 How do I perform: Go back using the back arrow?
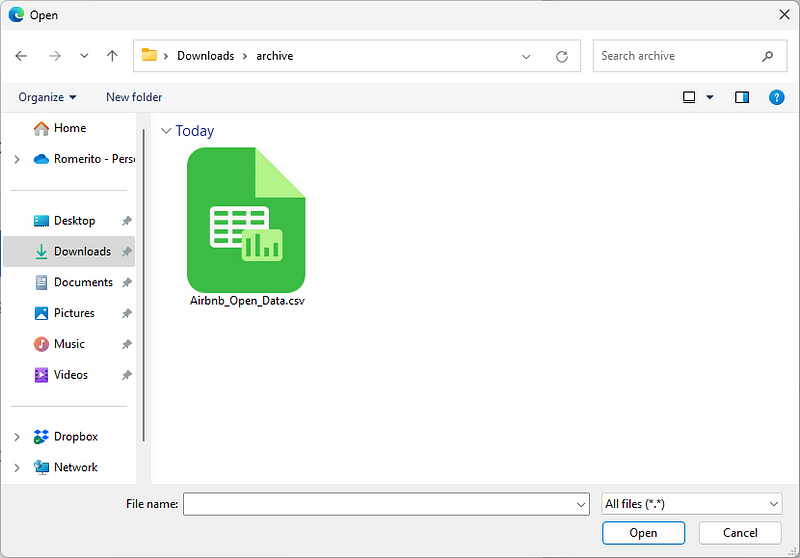tap(21, 56)
